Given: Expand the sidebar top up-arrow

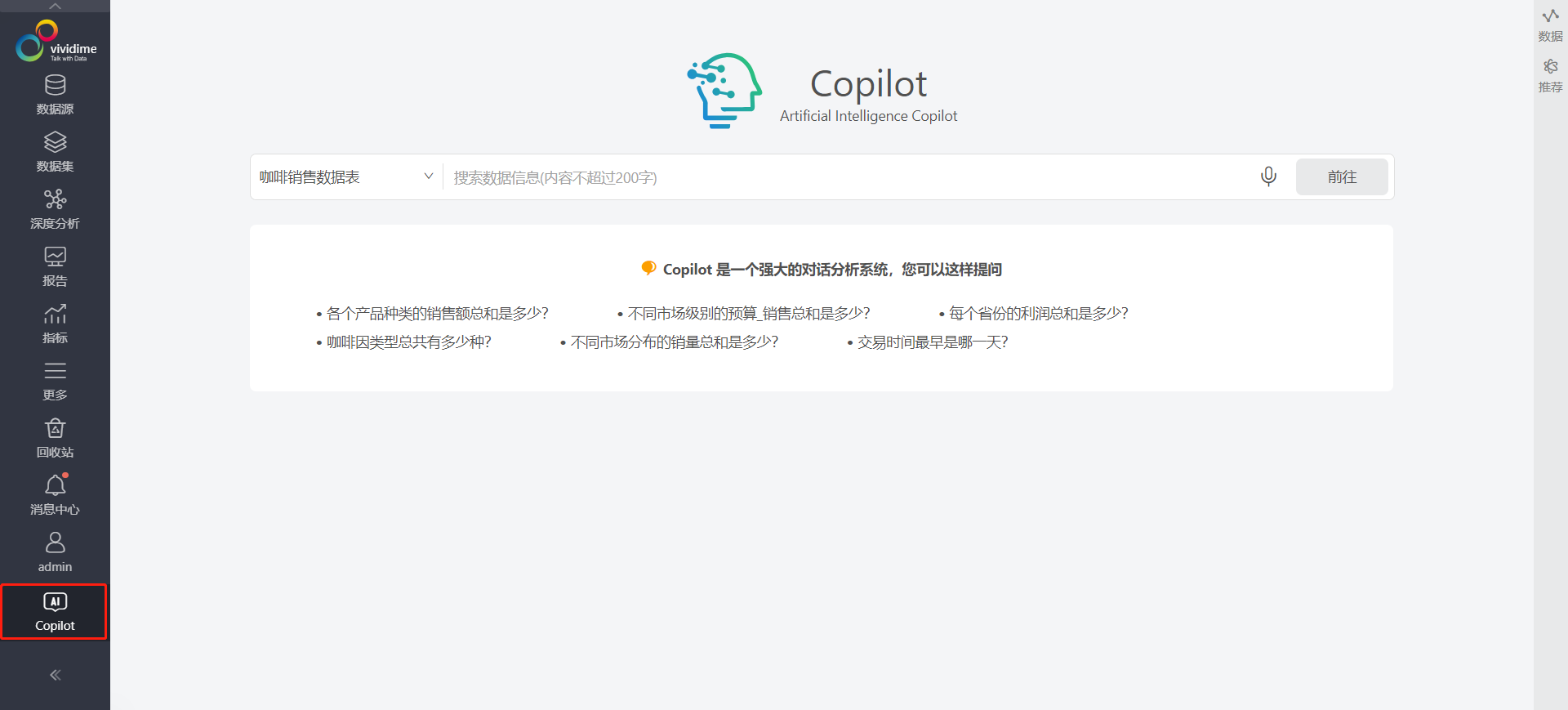Looking at the screenshot, I should 55,6.
